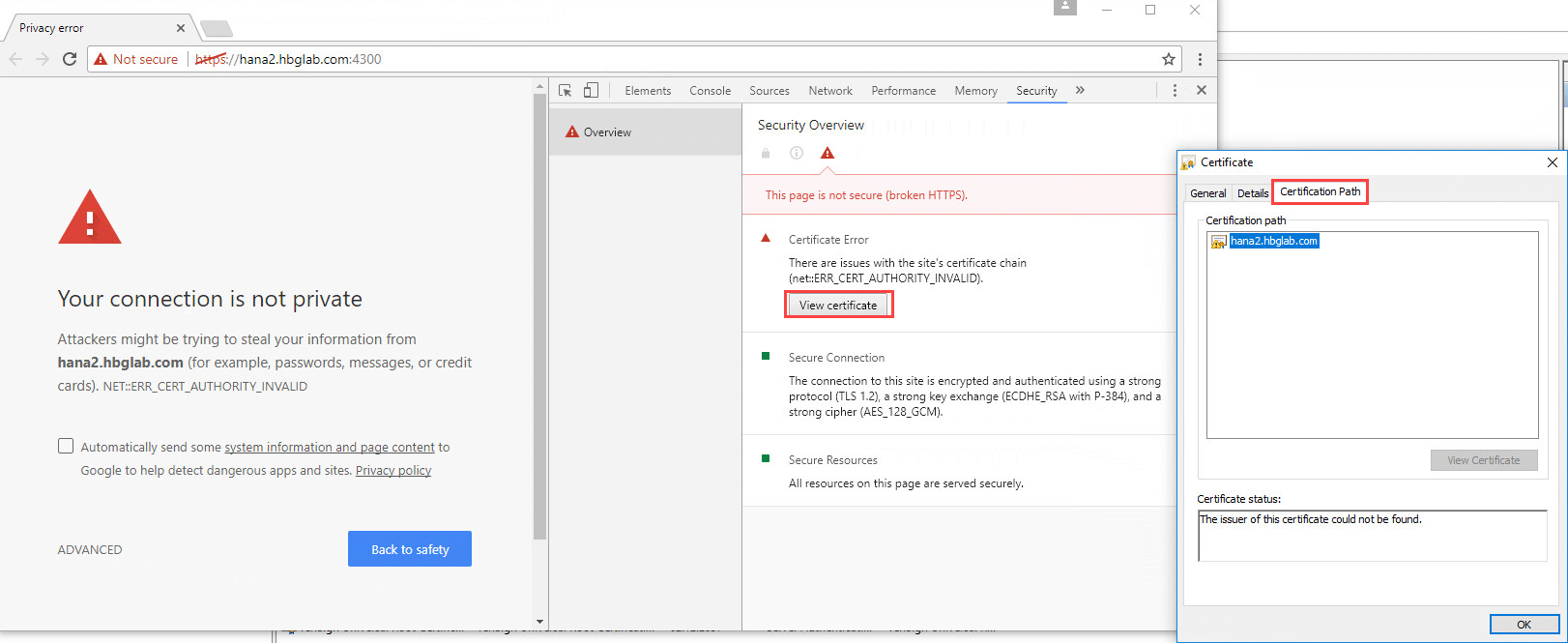The image size is (1568, 643).
Task: Close the Privacy error tab
Action: [181, 28]
